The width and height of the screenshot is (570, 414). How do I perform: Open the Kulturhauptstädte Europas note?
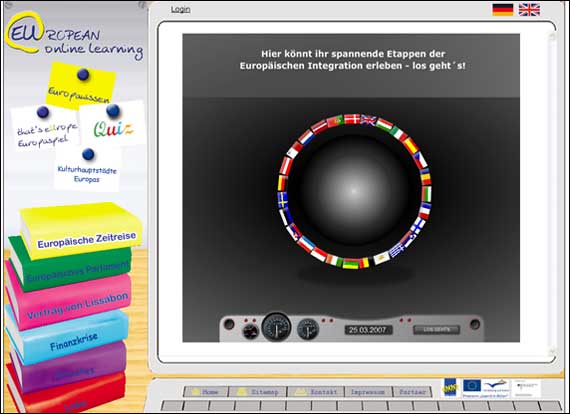[87, 170]
